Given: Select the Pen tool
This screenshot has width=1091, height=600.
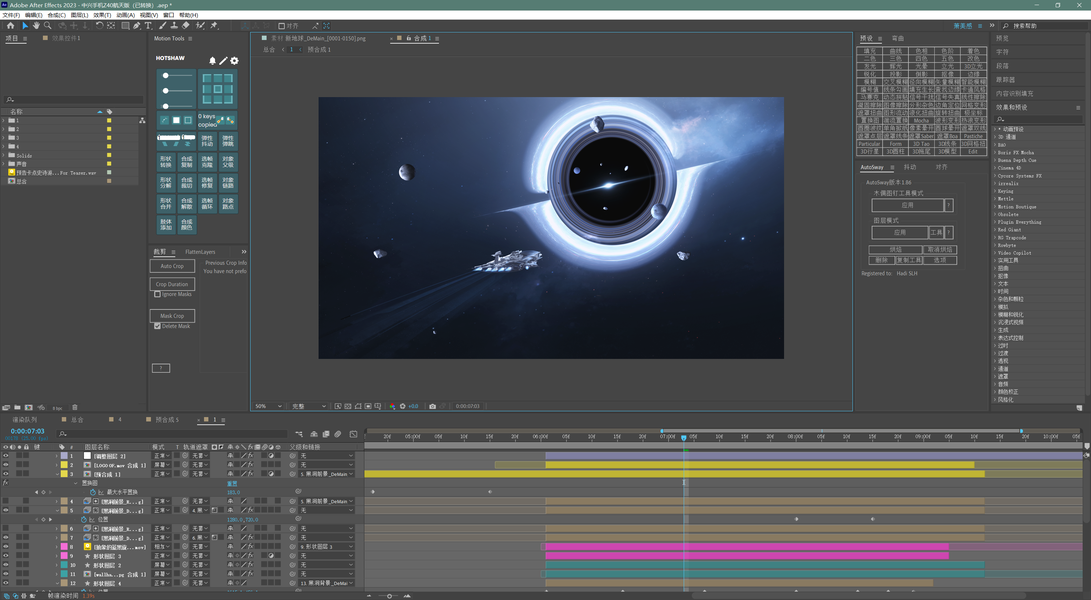Looking at the screenshot, I should coord(136,26).
